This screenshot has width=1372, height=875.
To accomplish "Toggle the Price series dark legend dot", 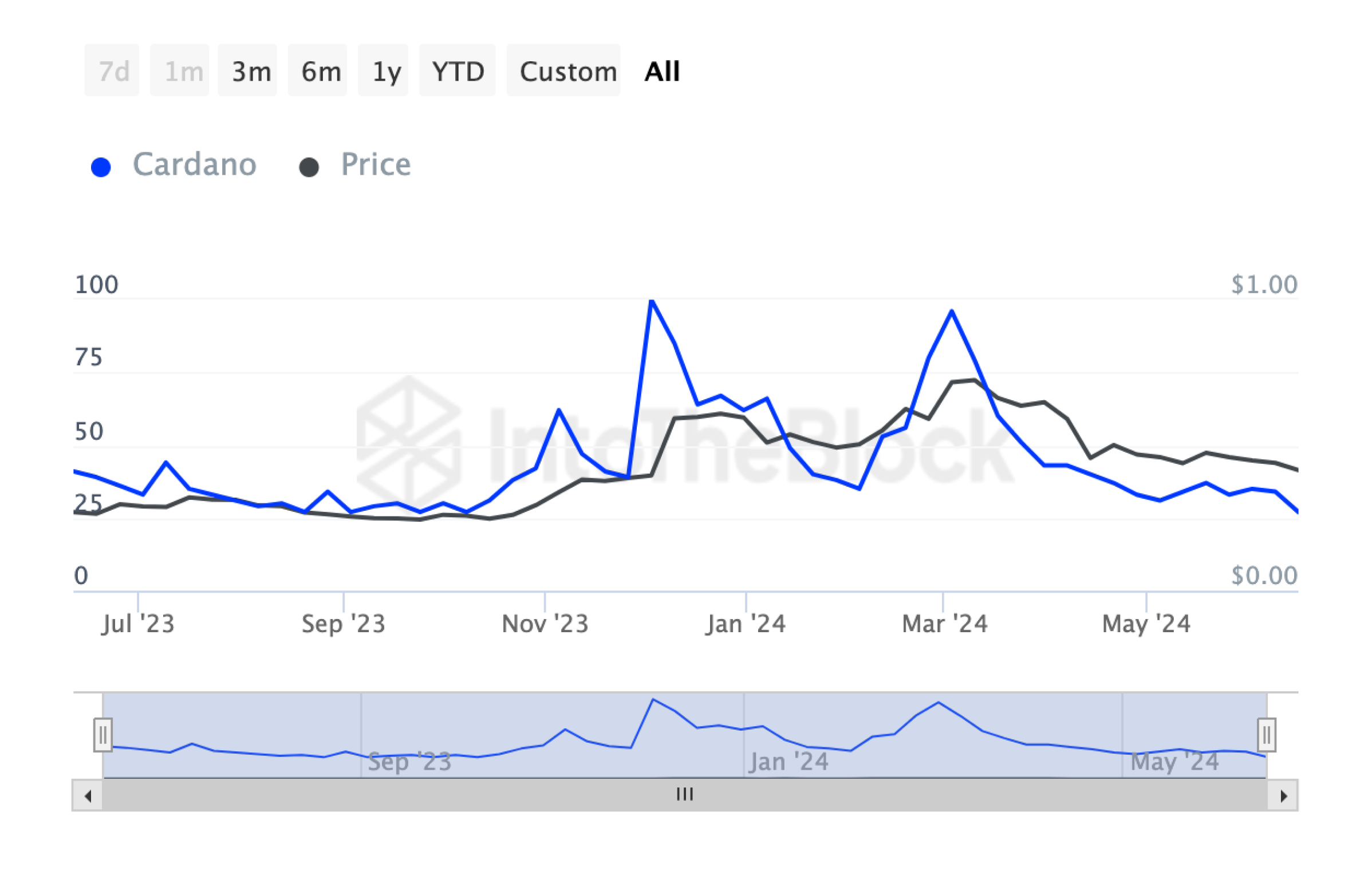I will (x=309, y=167).
